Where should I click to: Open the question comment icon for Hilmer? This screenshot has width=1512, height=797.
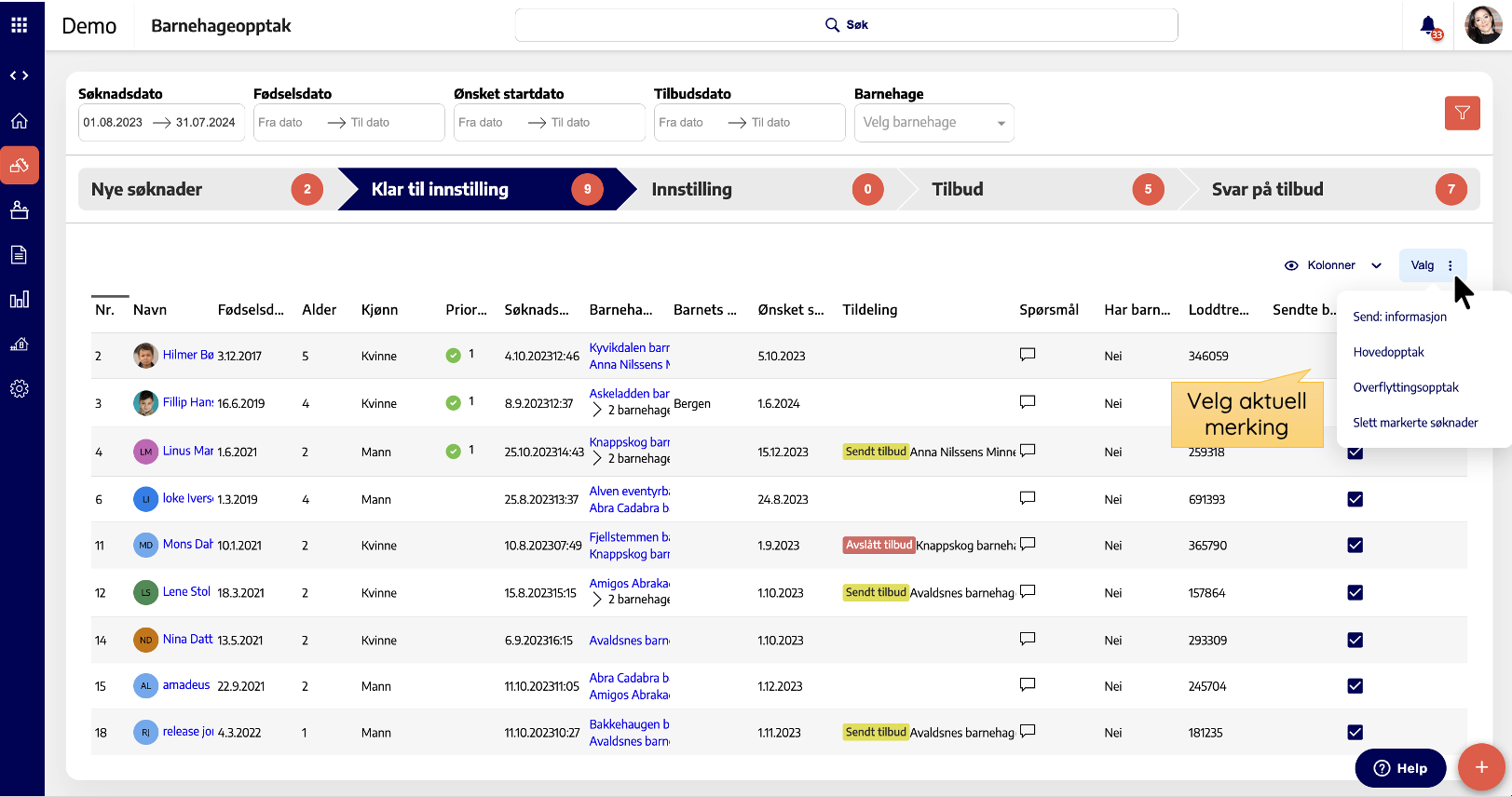pyautogui.click(x=1028, y=355)
